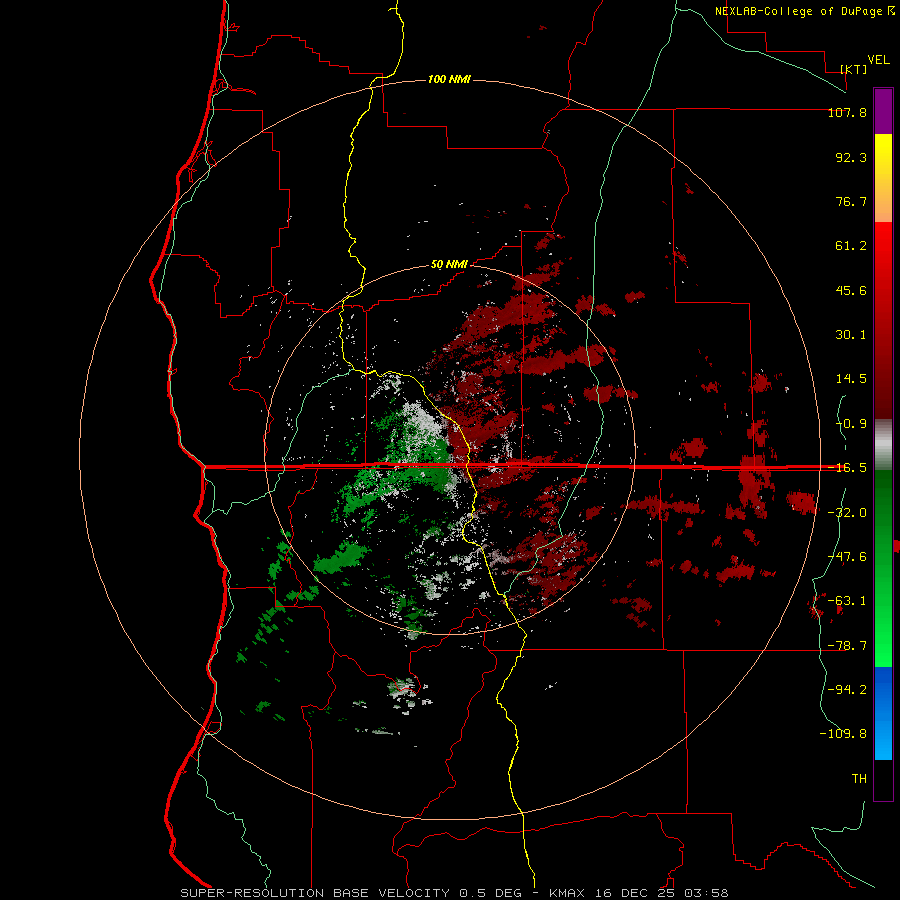900x900 pixels.
Task: Click the 107.8 velocity scale value
Action: point(847,112)
